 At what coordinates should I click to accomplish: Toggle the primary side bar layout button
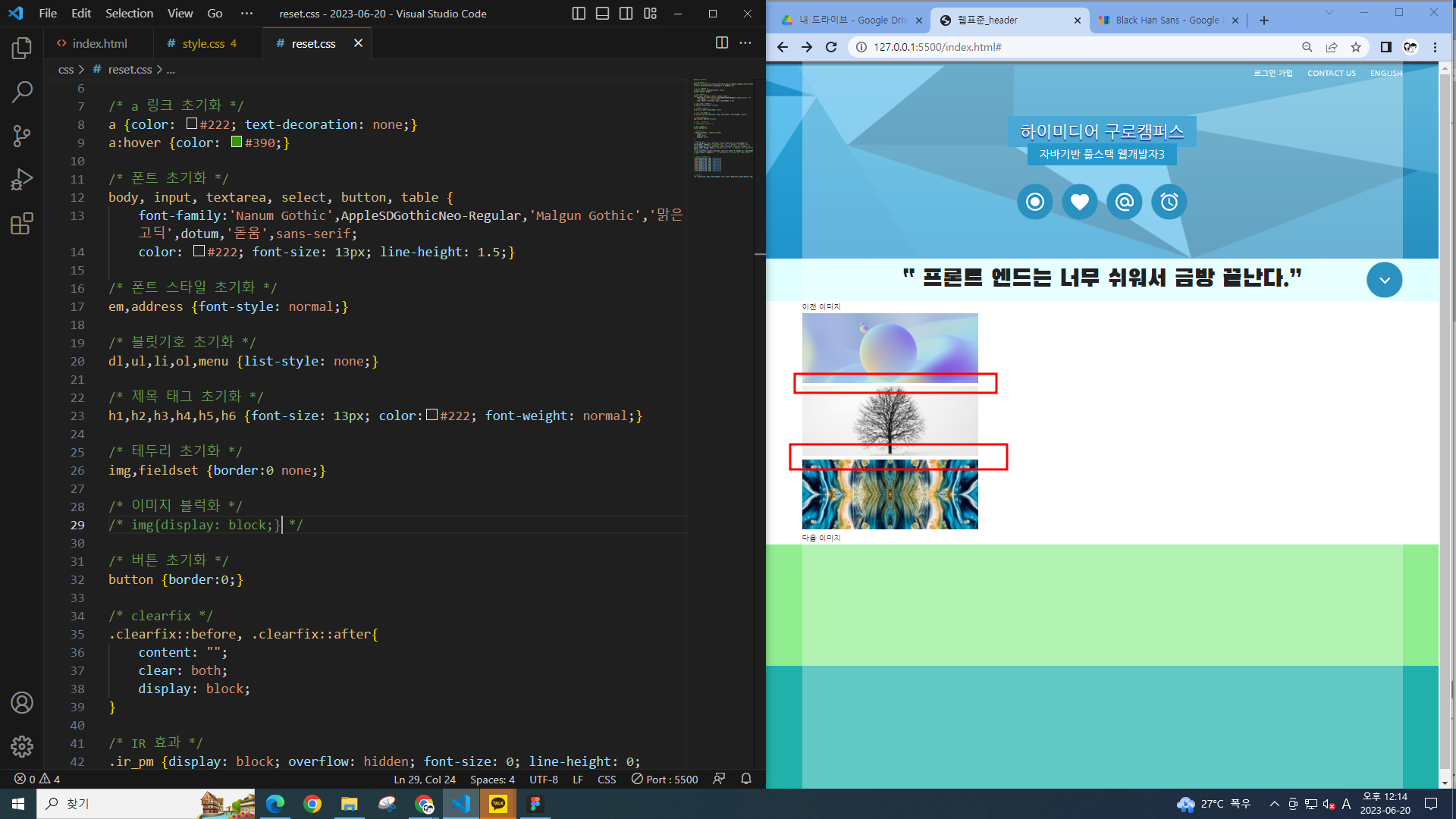click(579, 14)
